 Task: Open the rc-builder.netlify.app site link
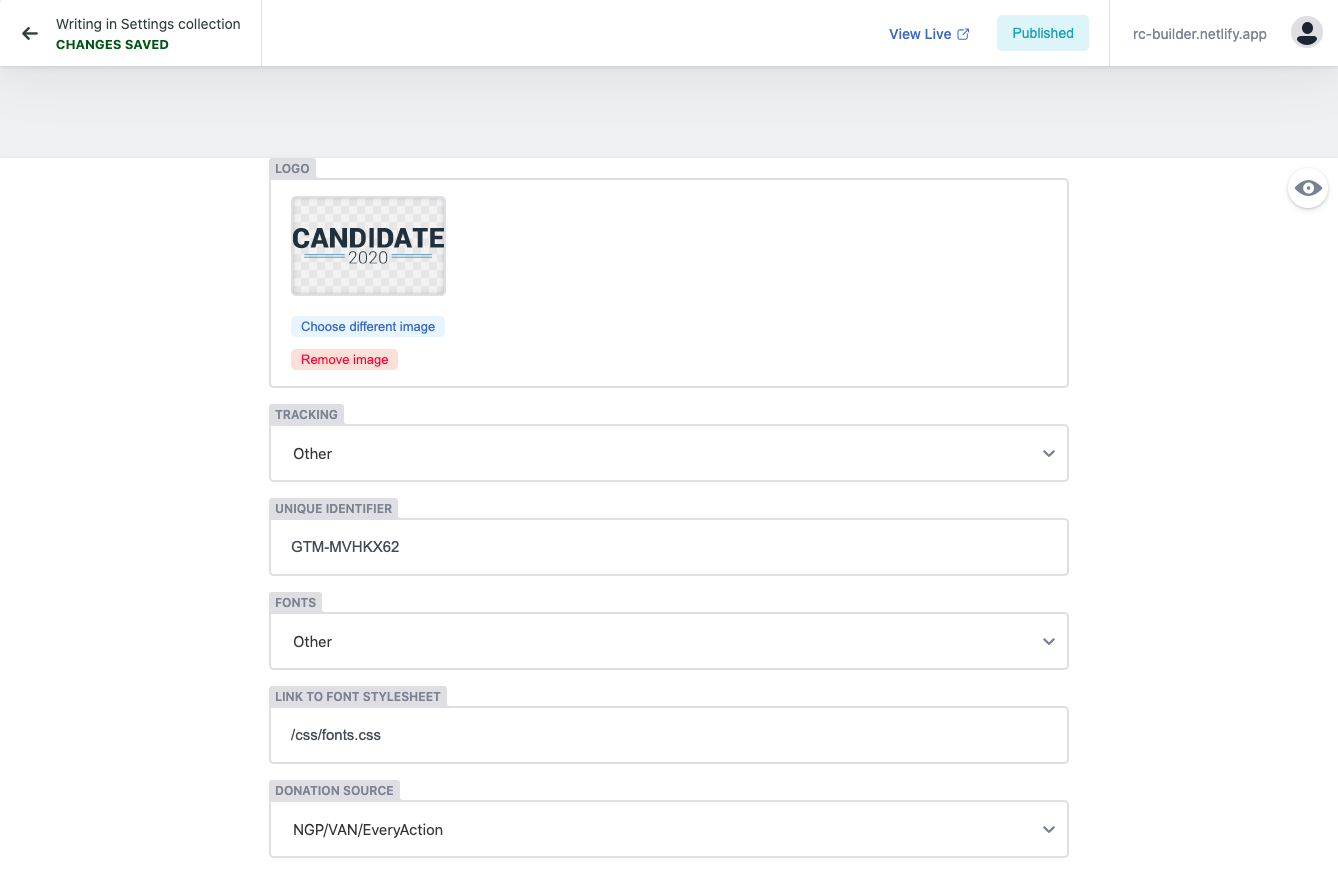pyautogui.click(x=1199, y=34)
